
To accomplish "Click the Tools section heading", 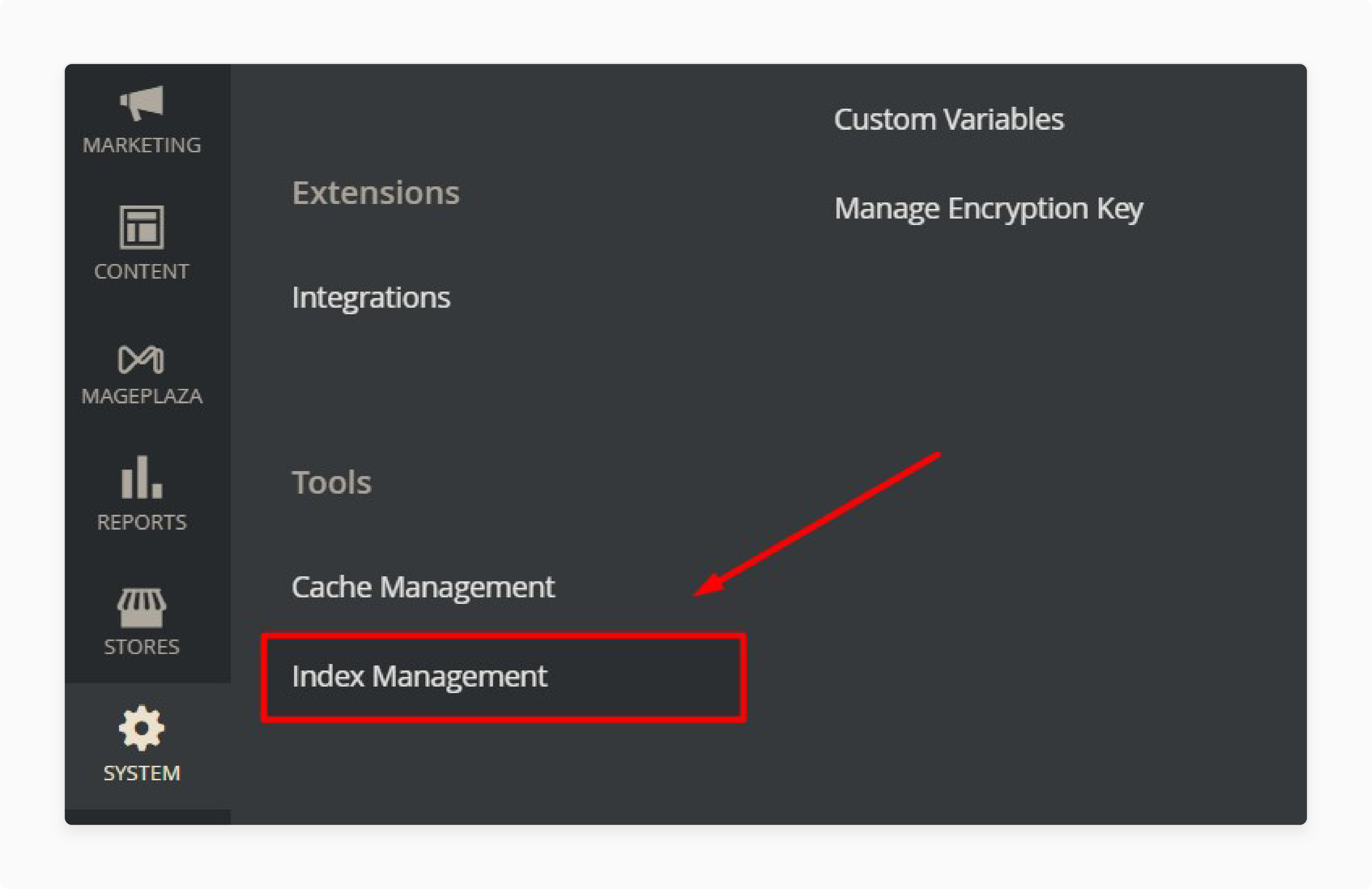I will pyautogui.click(x=332, y=482).
